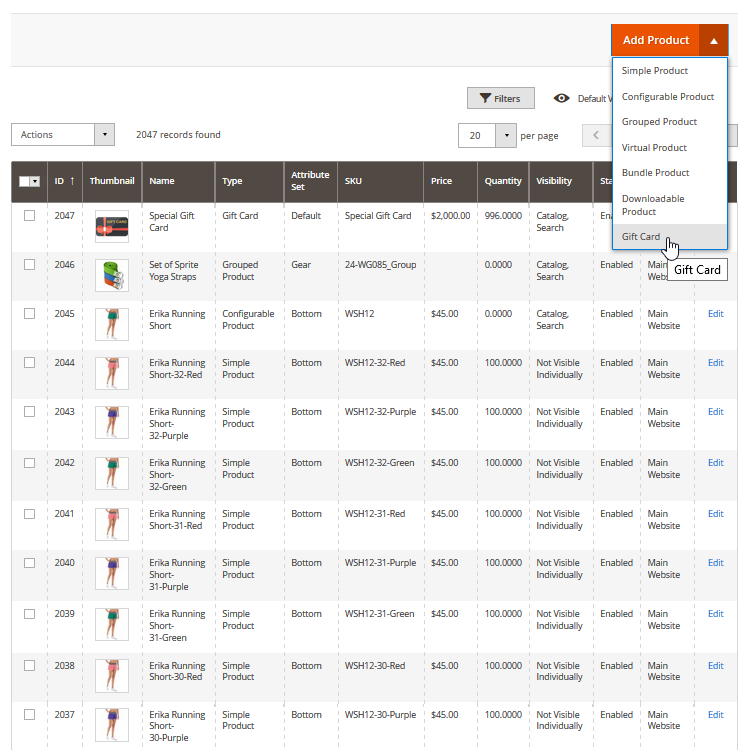Check the box for product ID 2047
The height and width of the screenshot is (750, 750).
[29, 216]
